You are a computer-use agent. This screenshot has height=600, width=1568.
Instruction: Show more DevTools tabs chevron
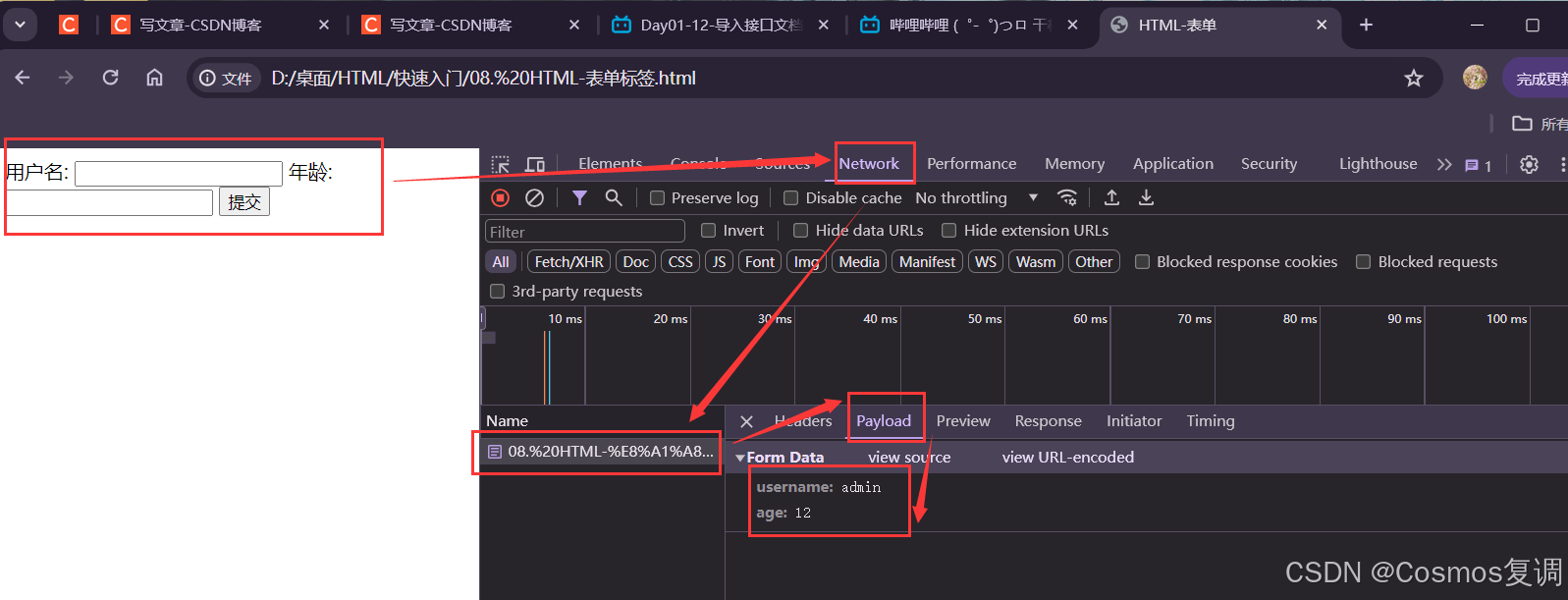click(x=1444, y=164)
